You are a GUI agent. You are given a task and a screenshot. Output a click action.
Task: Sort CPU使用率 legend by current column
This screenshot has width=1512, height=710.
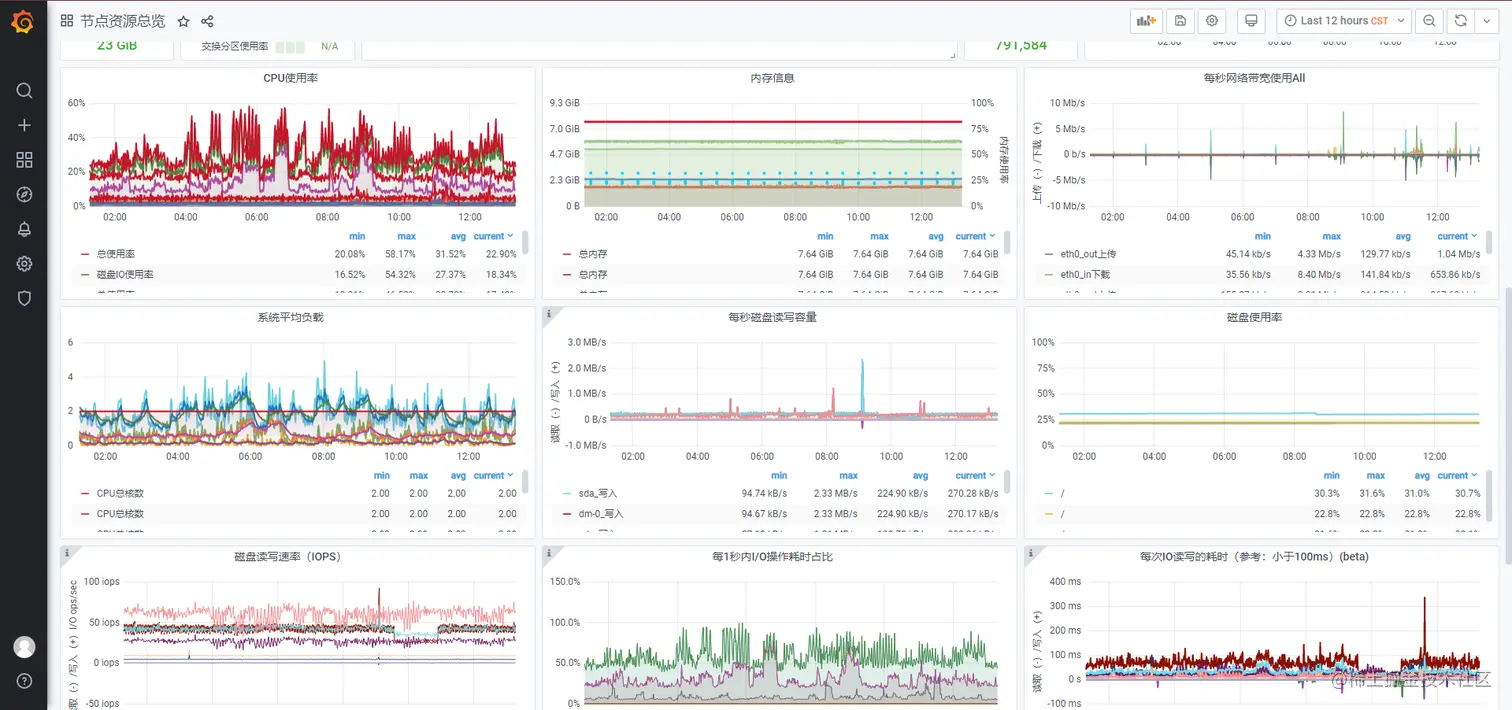click(494, 237)
